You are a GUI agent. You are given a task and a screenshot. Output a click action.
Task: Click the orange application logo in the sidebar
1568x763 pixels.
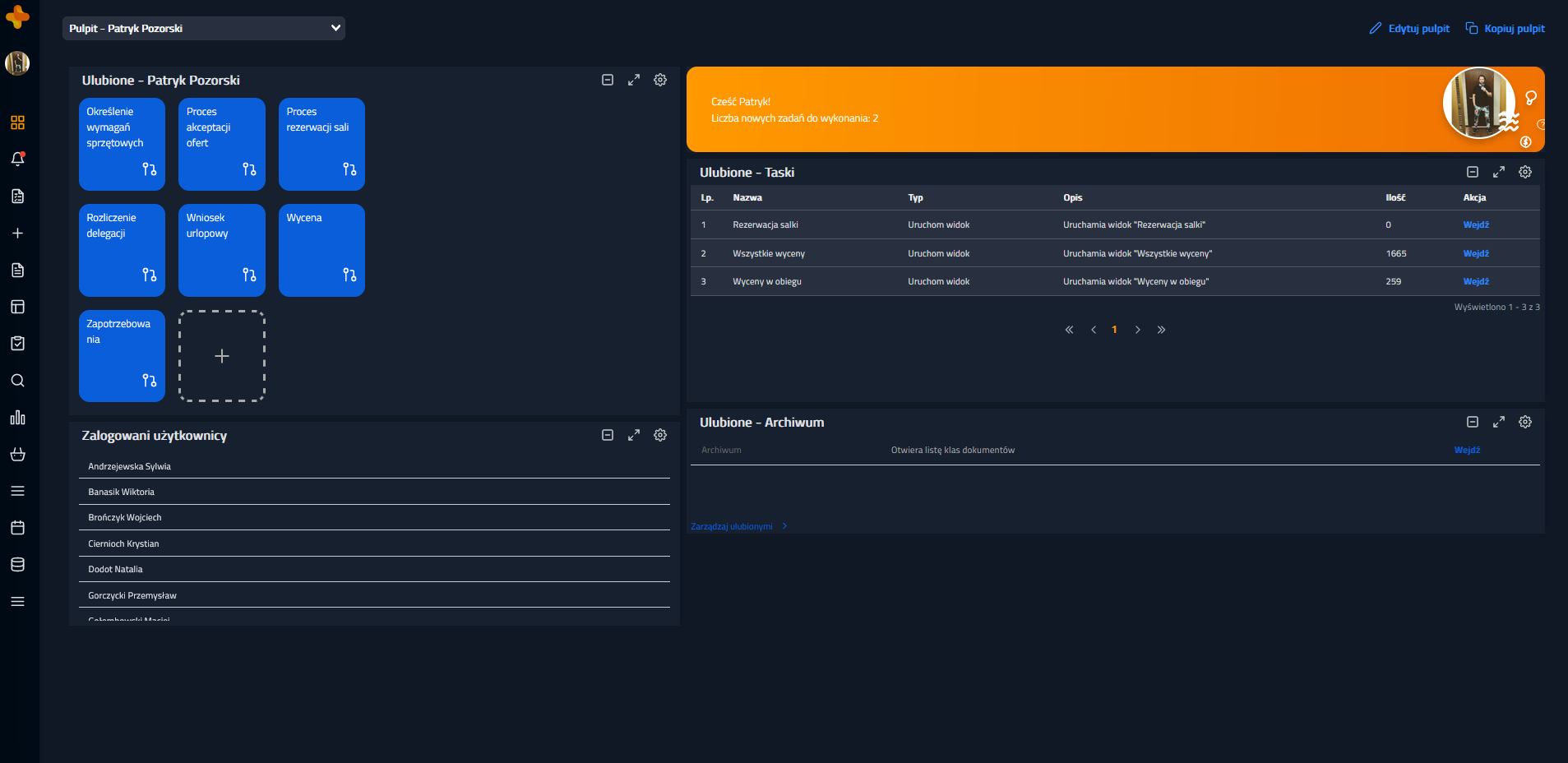17,16
